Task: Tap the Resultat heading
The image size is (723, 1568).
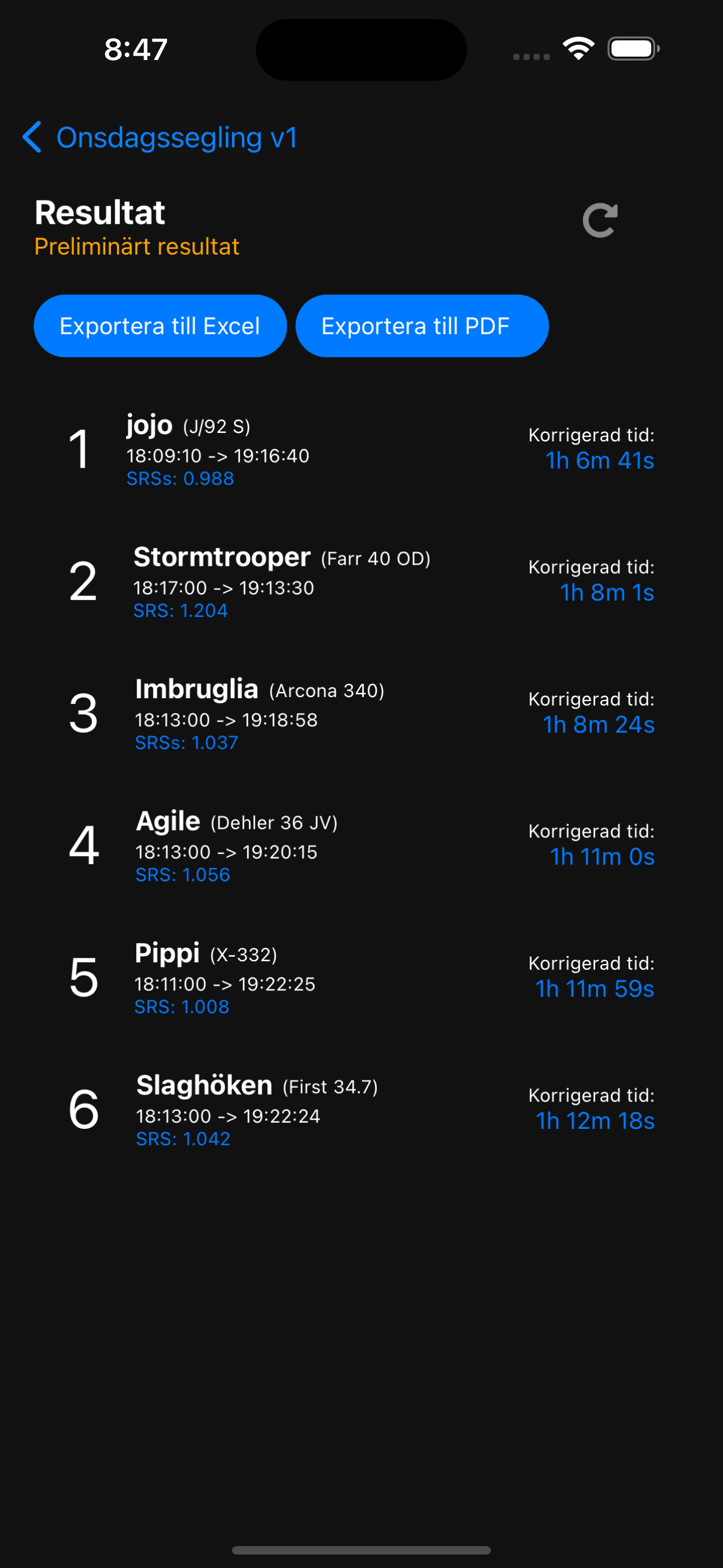Action: tap(100, 213)
